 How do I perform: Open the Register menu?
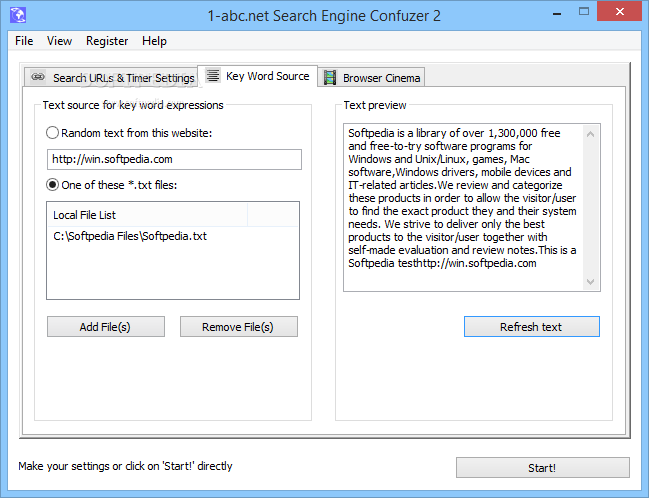click(107, 41)
